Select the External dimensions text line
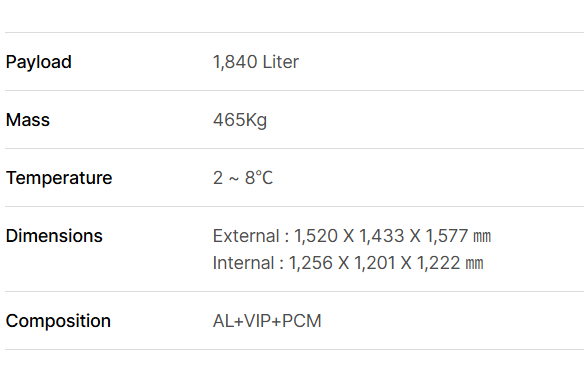The image size is (584, 374). coord(352,236)
